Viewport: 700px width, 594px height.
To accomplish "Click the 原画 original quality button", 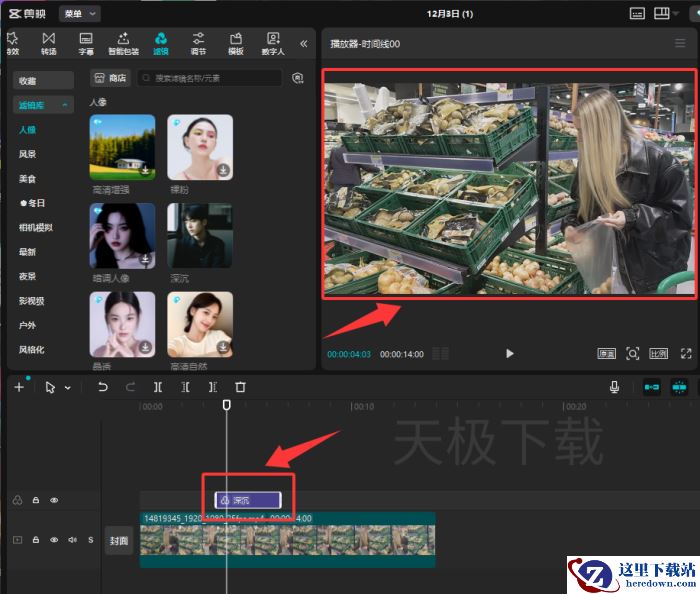I will (x=606, y=354).
